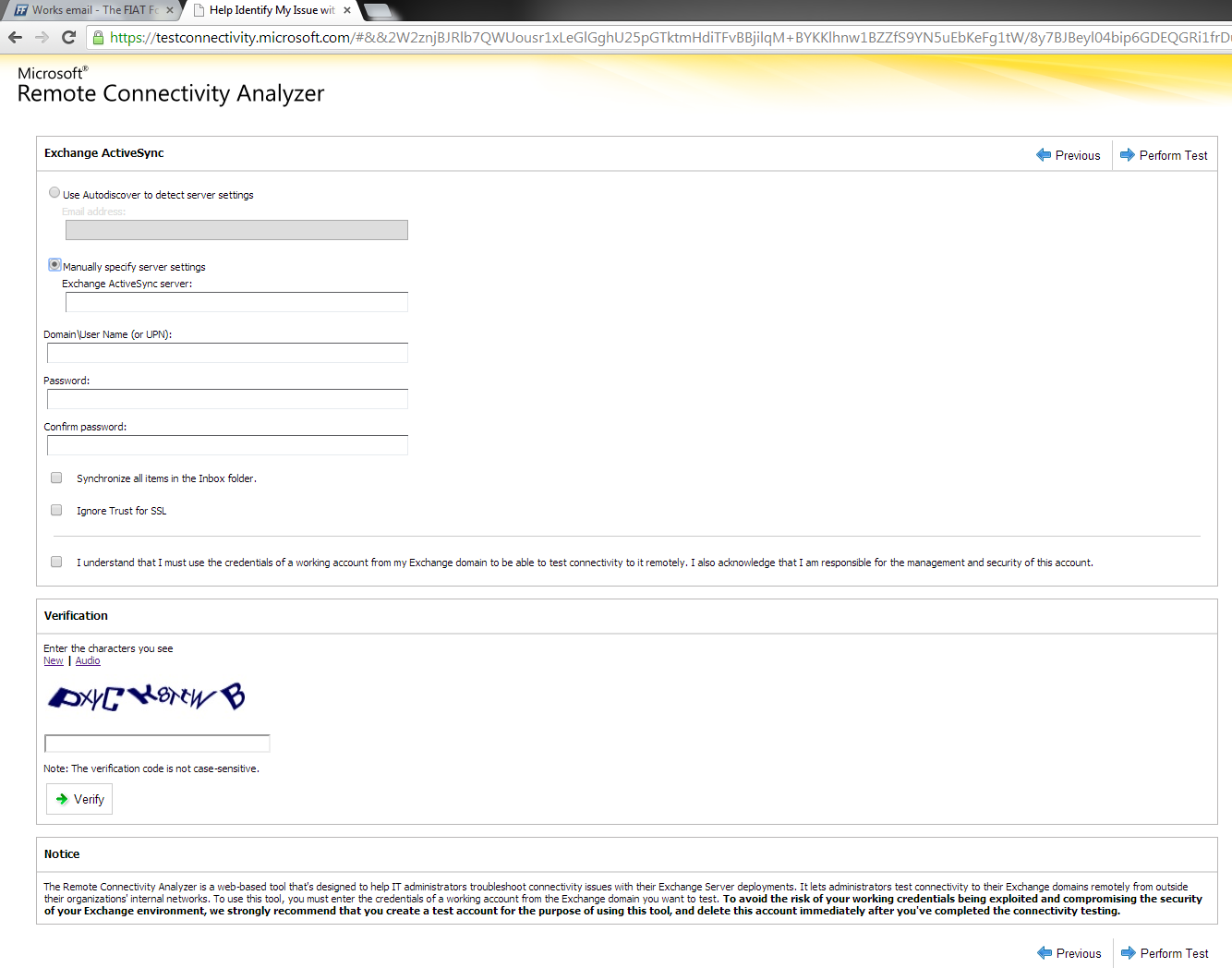Close the Works email tab
The image size is (1232, 980).
point(170,10)
